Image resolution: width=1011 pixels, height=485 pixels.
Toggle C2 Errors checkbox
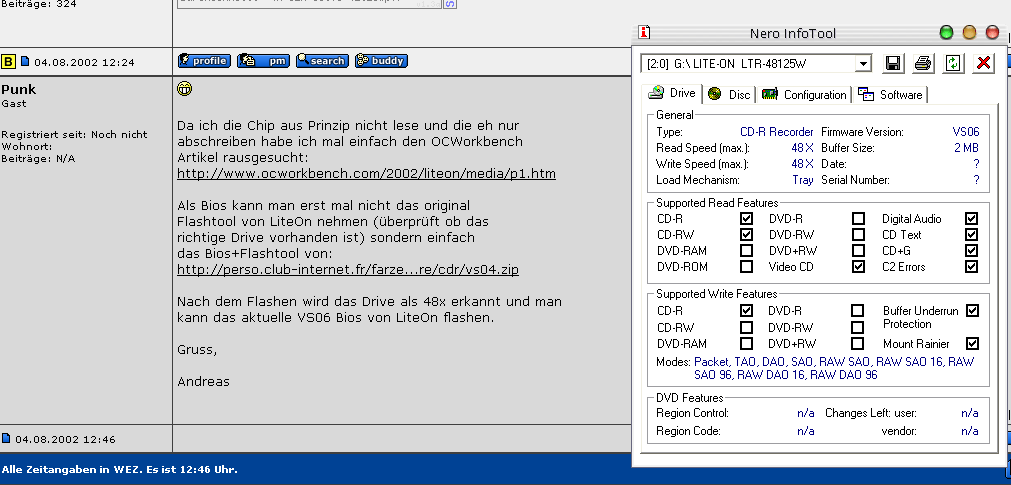[972, 266]
